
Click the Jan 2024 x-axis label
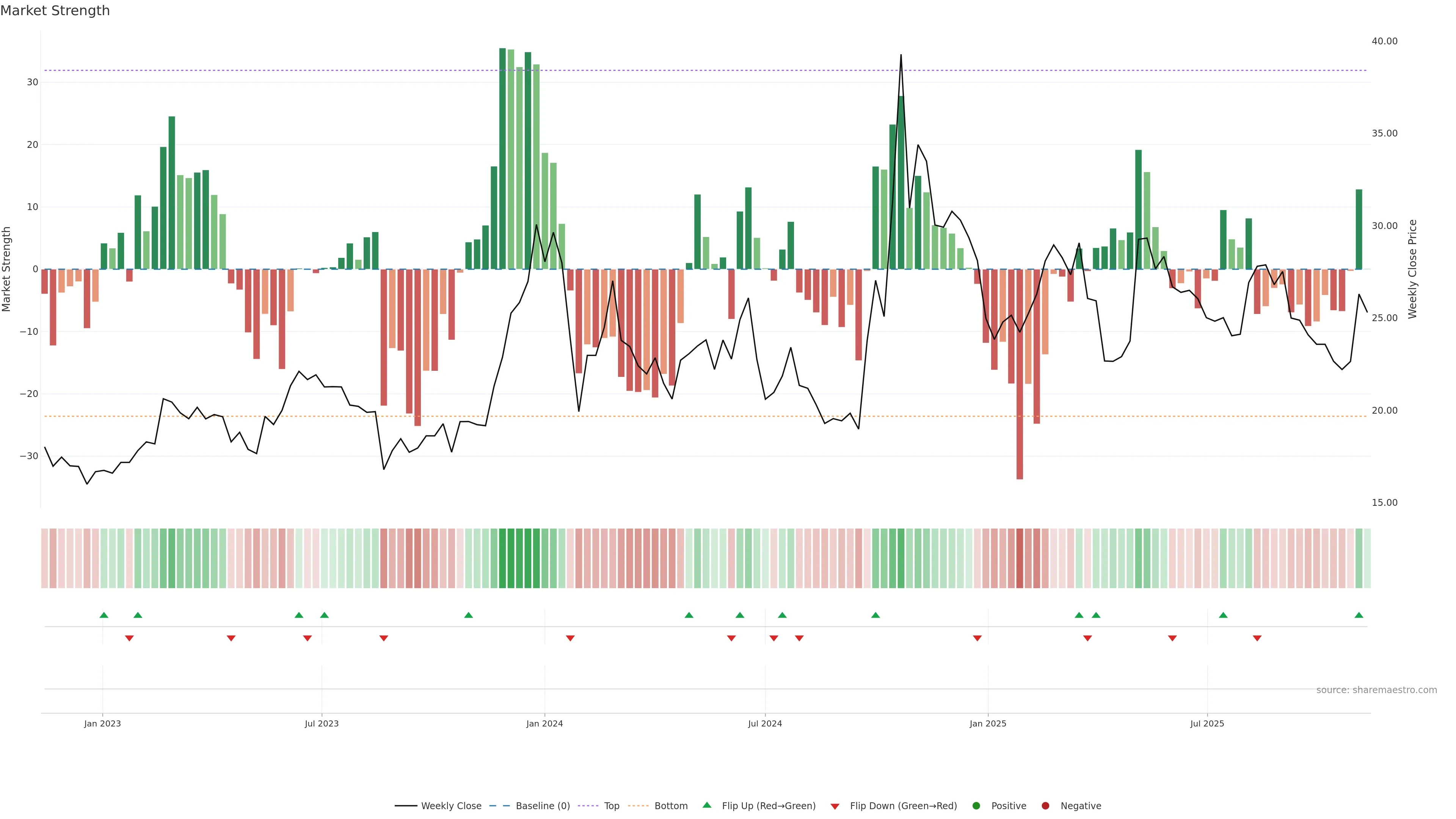coord(544,723)
